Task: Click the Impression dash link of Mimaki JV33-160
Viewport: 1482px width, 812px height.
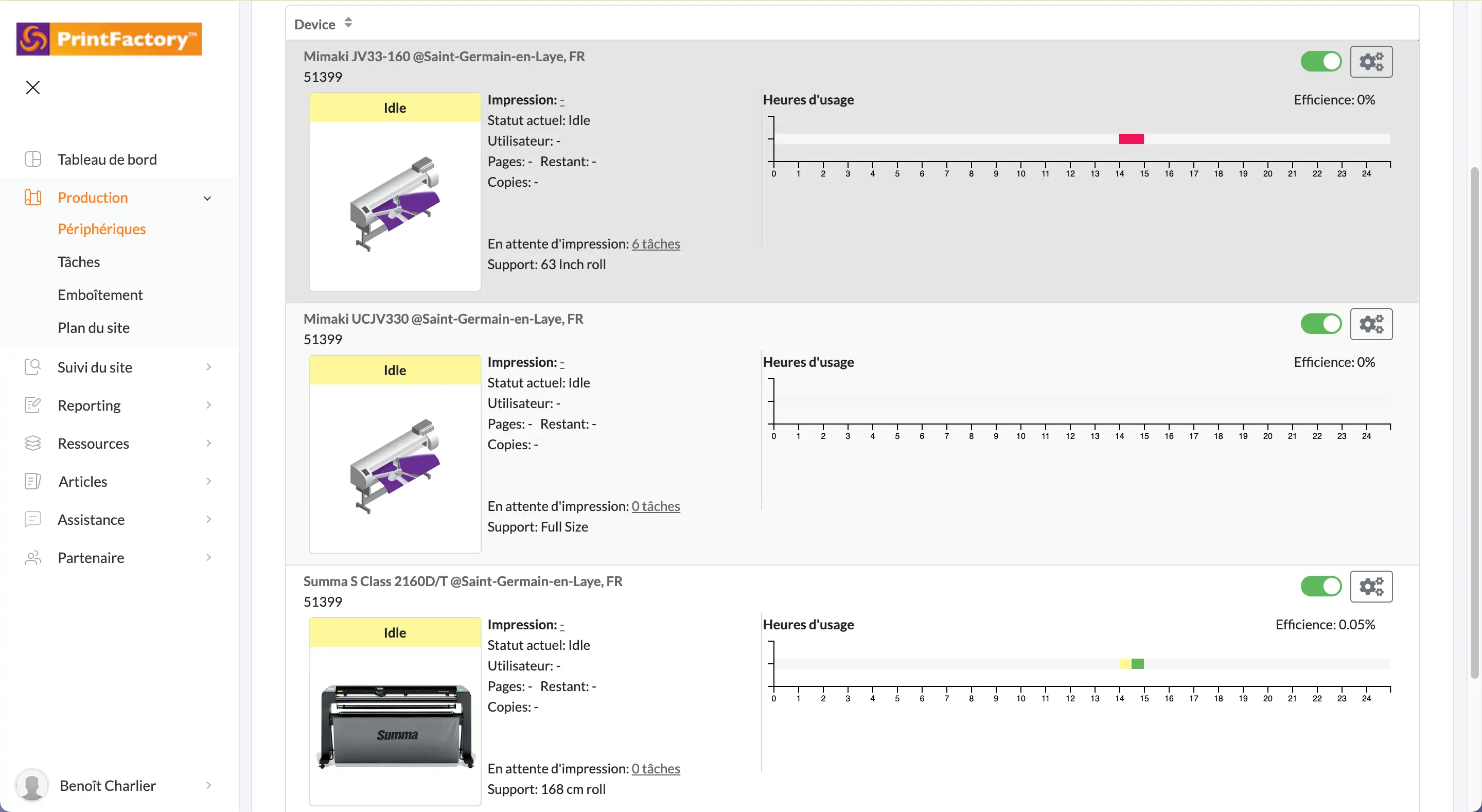Action: (x=562, y=100)
